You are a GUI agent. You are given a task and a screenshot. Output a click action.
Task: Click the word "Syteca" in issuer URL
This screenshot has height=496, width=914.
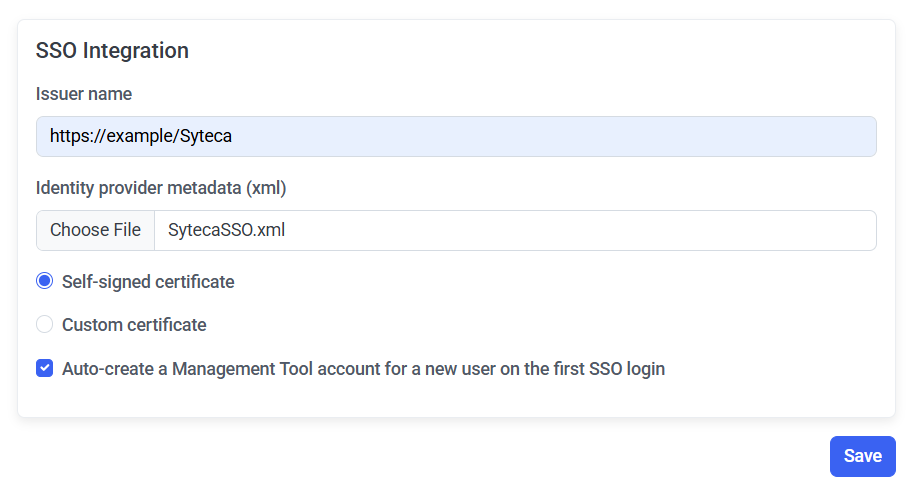(x=205, y=136)
